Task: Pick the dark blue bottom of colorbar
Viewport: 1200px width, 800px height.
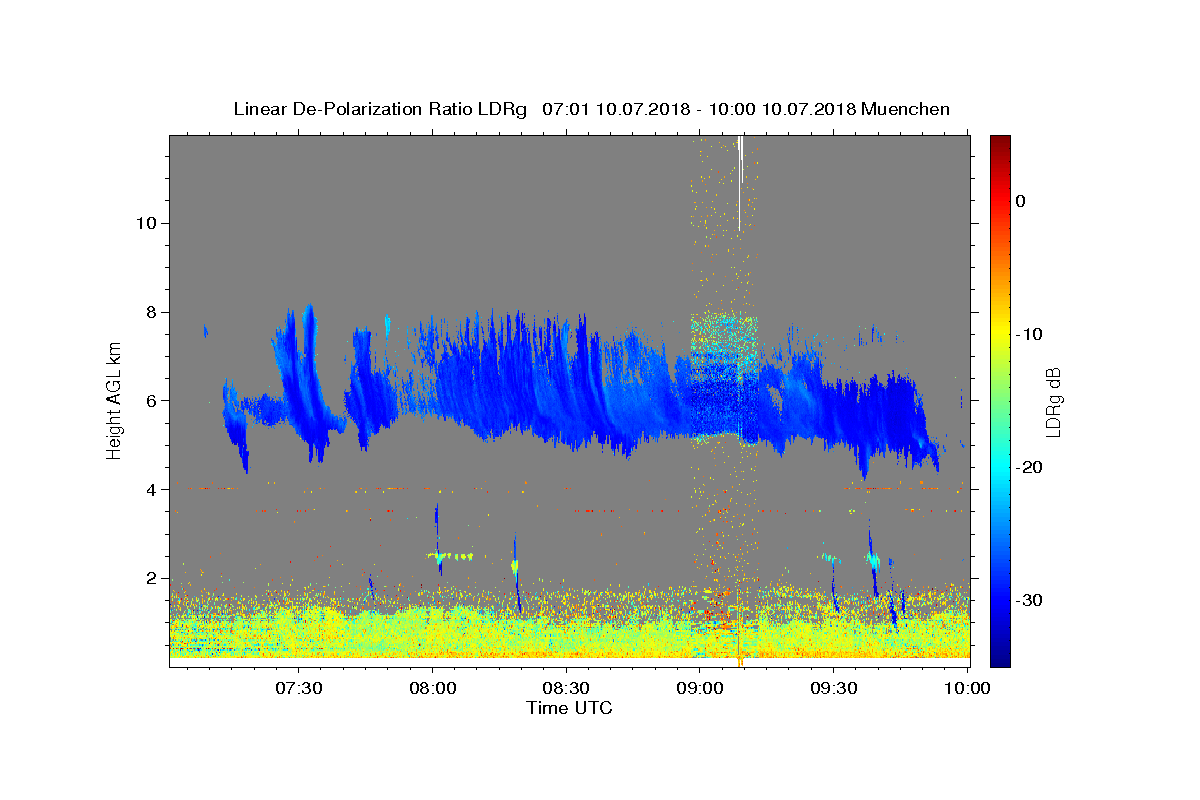Action: [1000, 657]
